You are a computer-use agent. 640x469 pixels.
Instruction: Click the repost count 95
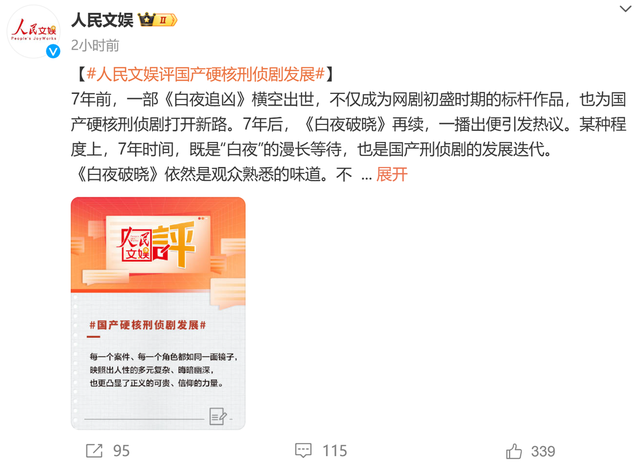tap(121, 451)
